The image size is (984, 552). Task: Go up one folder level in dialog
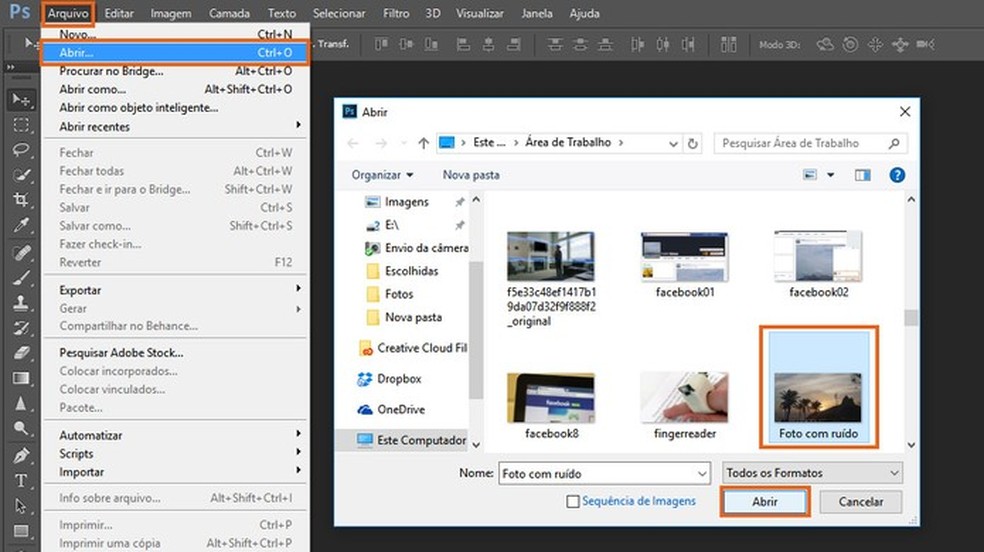pos(424,143)
